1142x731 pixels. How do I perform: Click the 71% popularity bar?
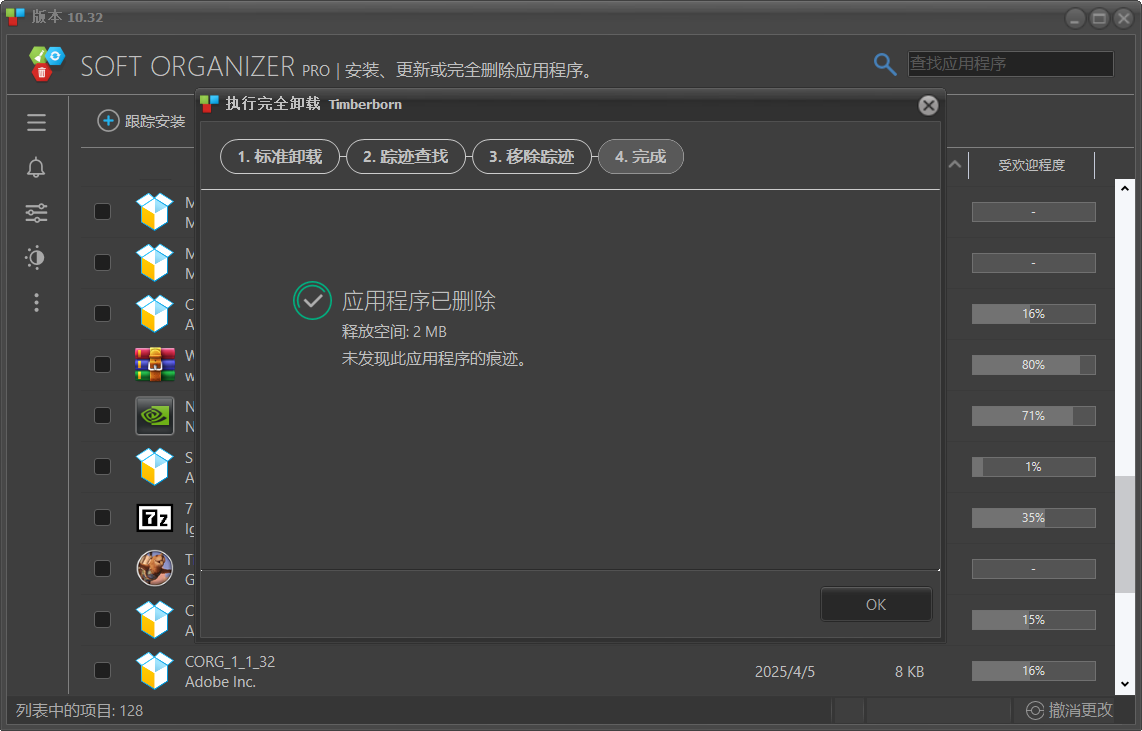coord(1033,416)
